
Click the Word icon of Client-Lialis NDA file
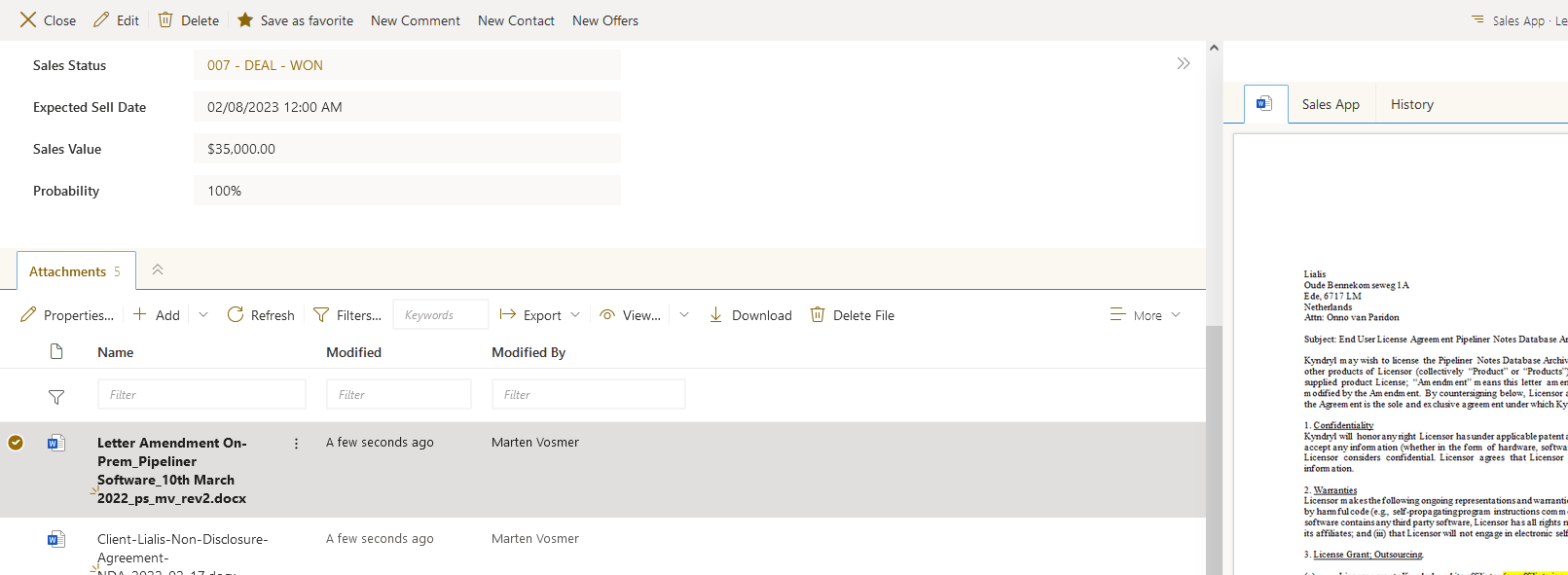coord(56,539)
